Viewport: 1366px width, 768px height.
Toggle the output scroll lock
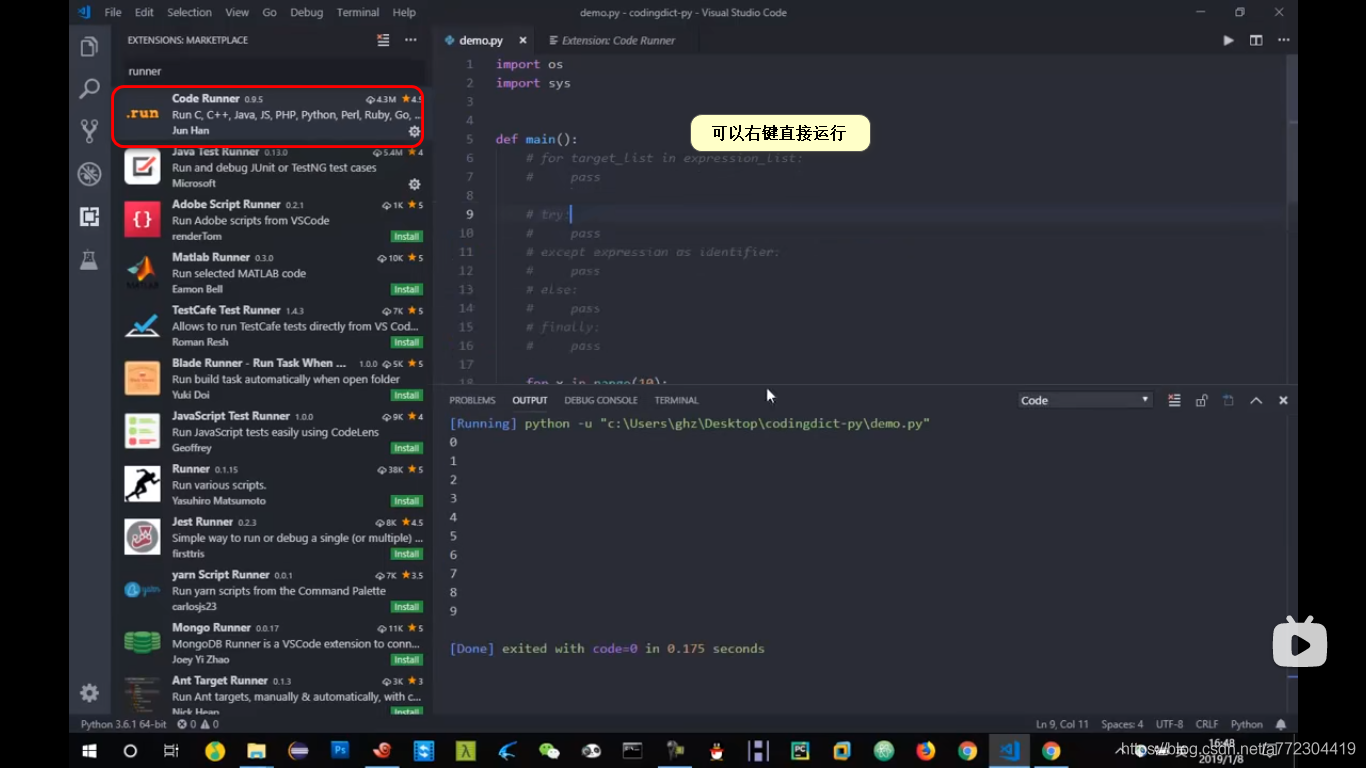(x=1201, y=400)
